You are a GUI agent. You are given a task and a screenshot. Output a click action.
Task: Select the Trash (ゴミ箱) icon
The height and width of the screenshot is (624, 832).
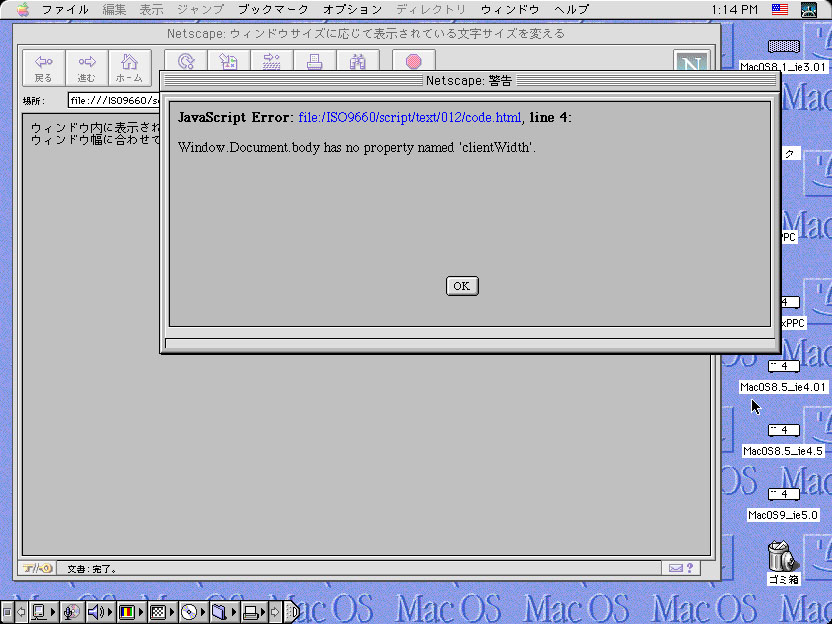coord(783,556)
